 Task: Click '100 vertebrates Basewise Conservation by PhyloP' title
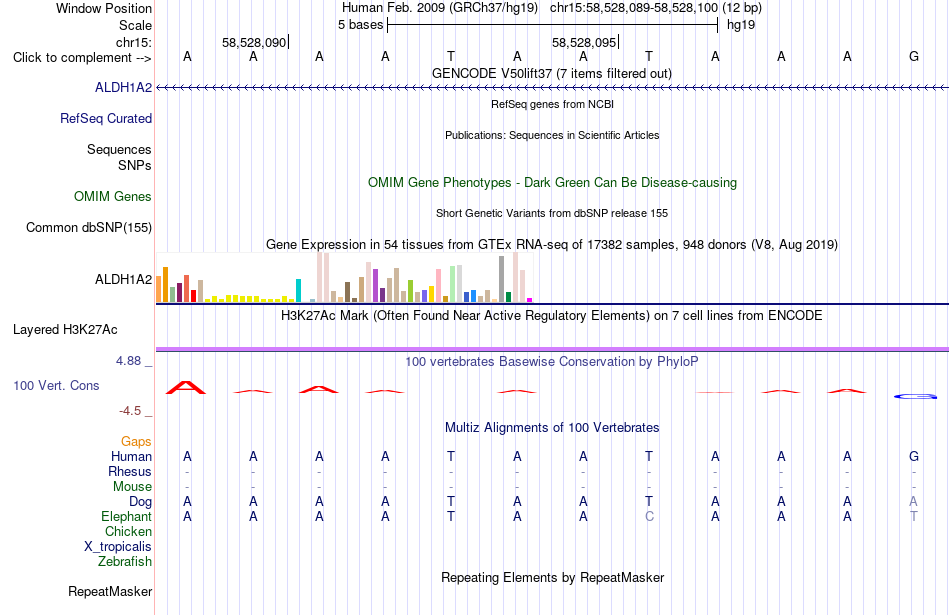point(552,362)
